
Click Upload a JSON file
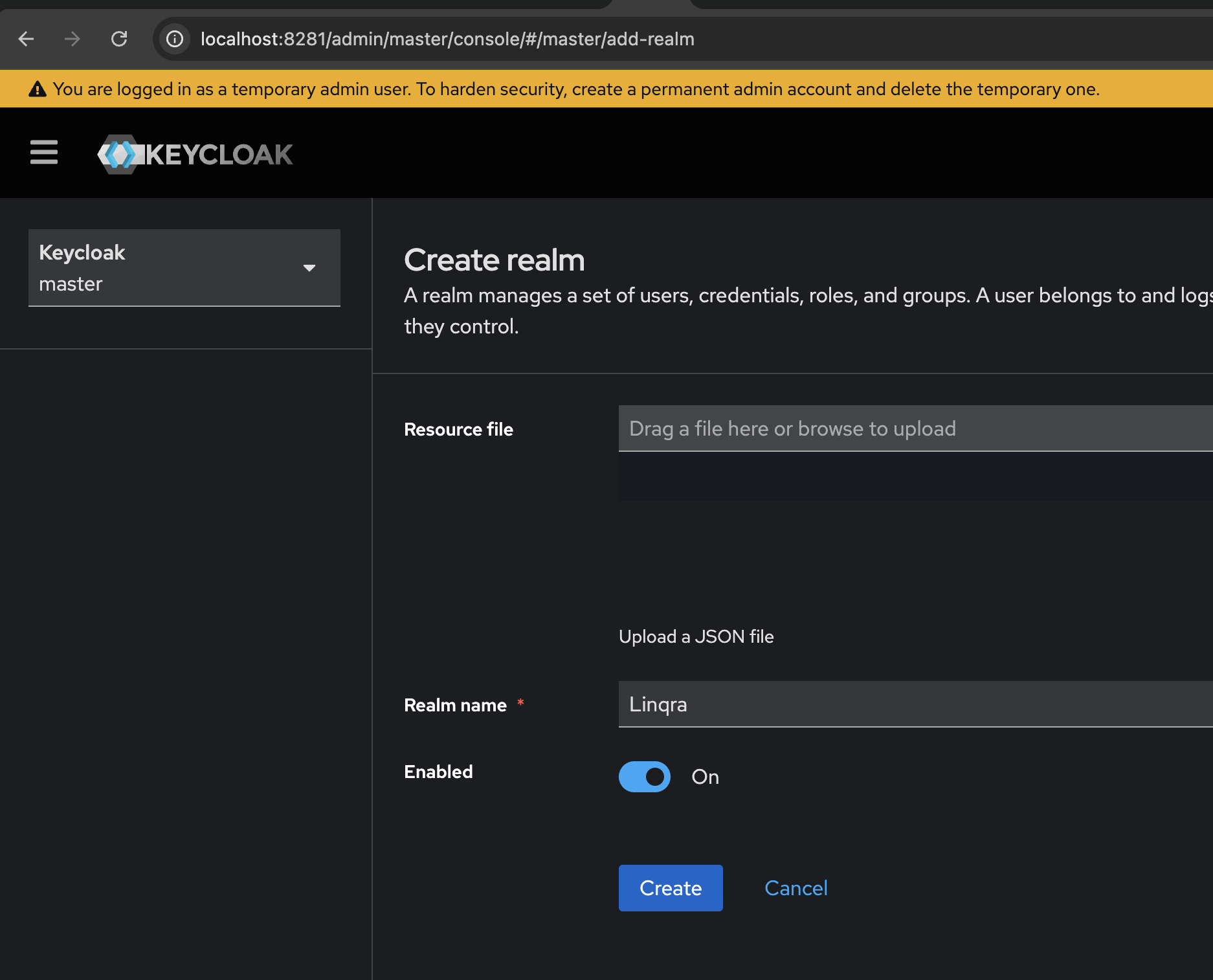click(696, 636)
